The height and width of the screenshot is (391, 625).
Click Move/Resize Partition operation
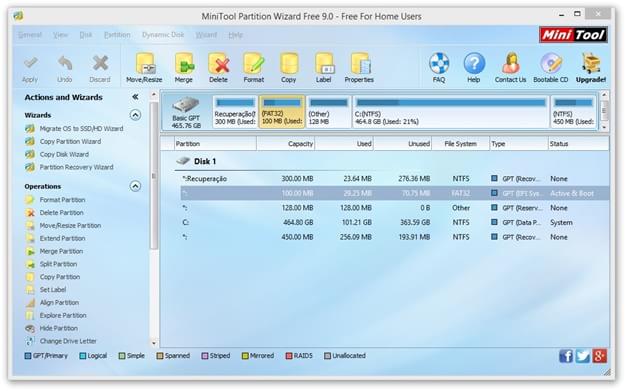(x=70, y=225)
